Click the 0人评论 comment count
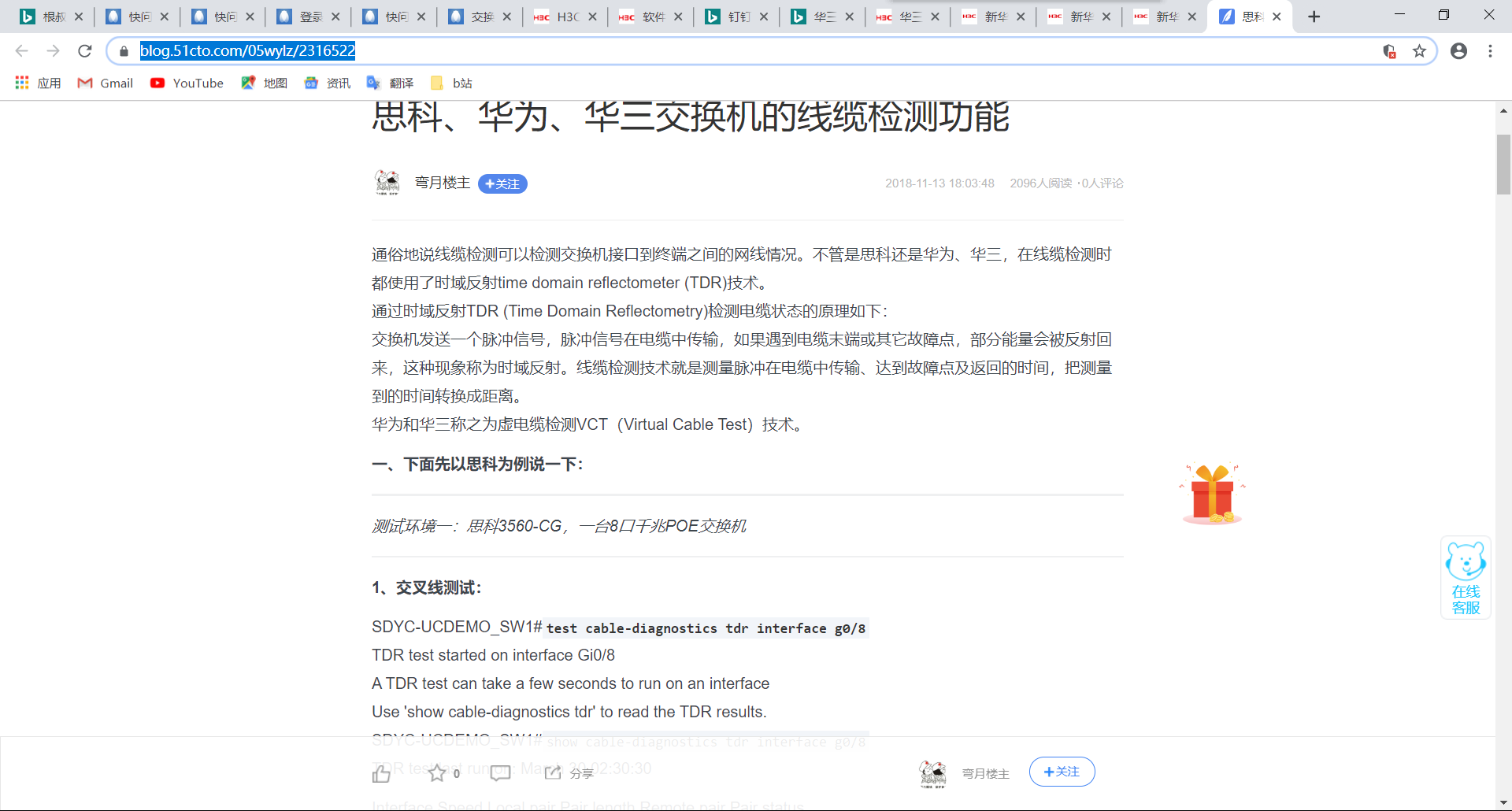Image resolution: width=1512 pixels, height=811 pixels. 1102,183
